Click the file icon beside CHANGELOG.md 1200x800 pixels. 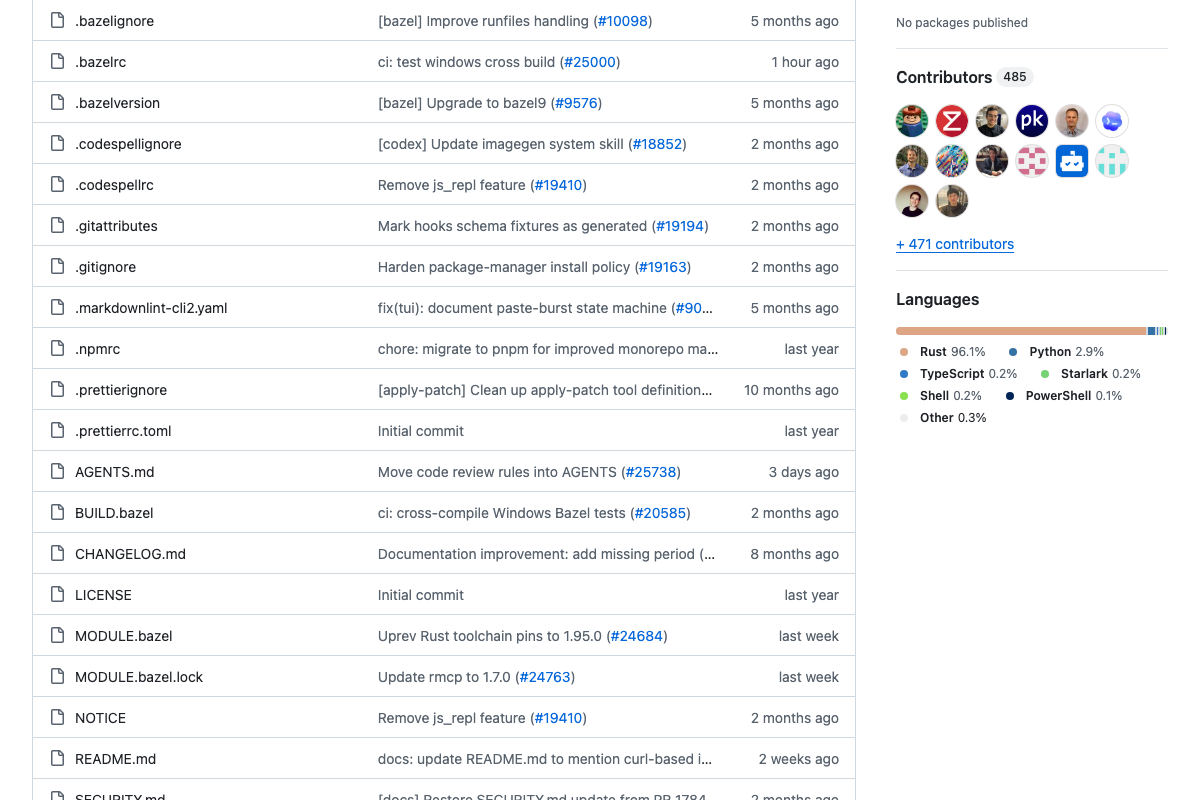[x=57, y=554]
